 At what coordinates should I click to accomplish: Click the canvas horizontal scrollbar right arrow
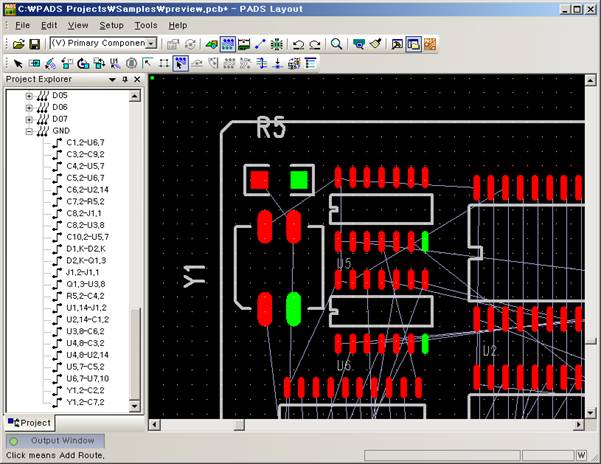578,425
